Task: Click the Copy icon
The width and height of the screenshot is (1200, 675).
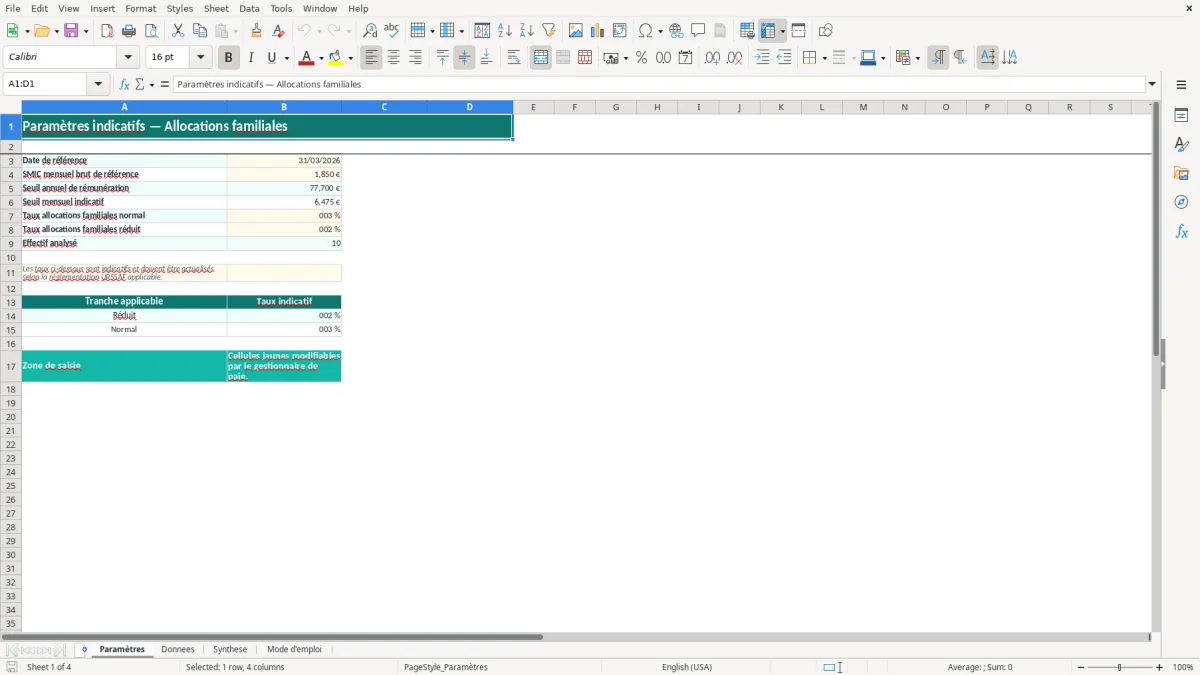Action: [x=200, y=31]
